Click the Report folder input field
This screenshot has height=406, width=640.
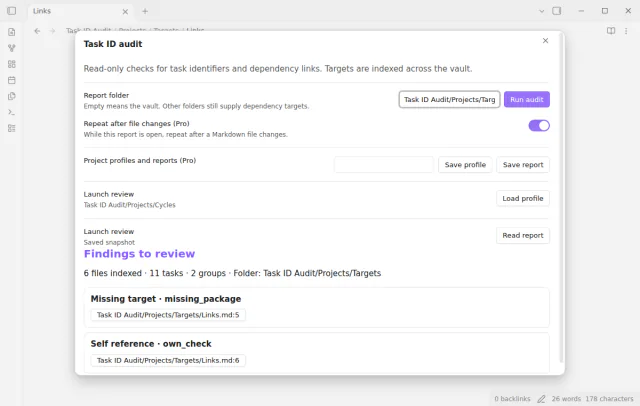click(449, 100)
